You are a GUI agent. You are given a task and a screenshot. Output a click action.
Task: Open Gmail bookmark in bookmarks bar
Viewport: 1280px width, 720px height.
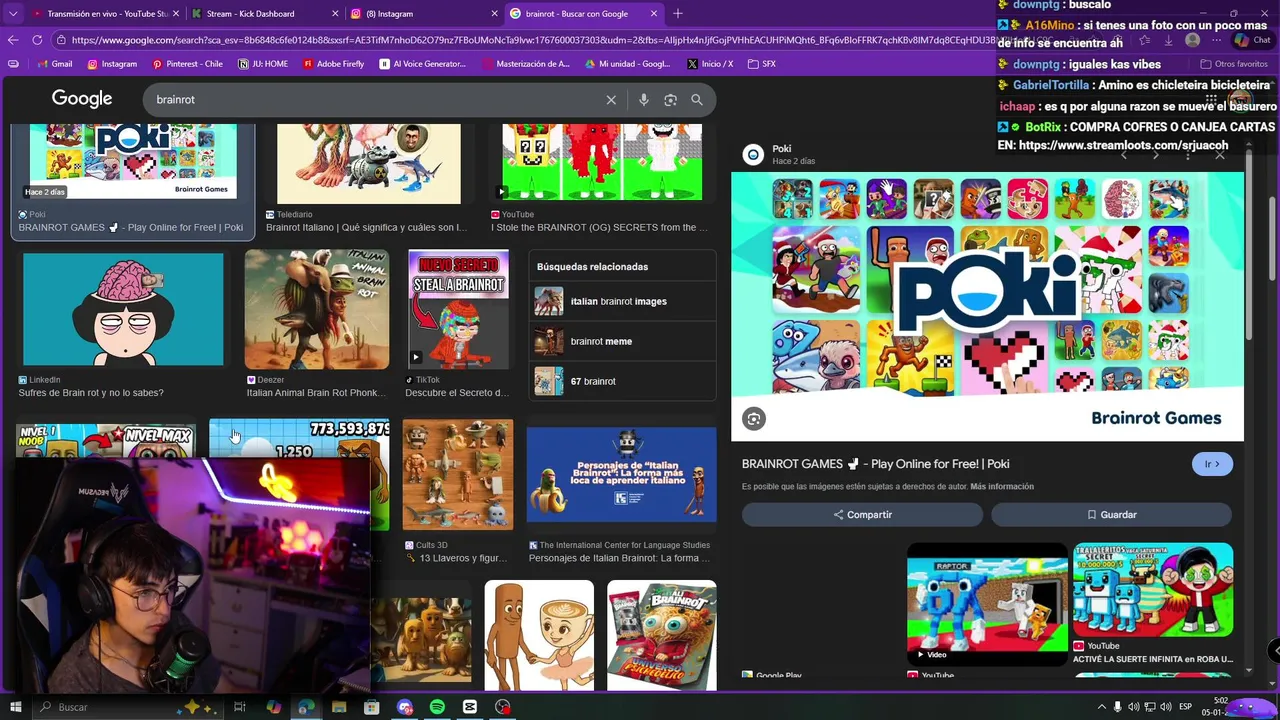point(55,64)
